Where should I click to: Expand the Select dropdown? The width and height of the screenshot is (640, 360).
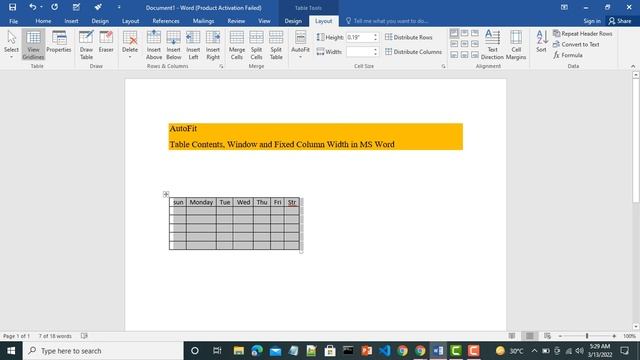pos(11,57)
